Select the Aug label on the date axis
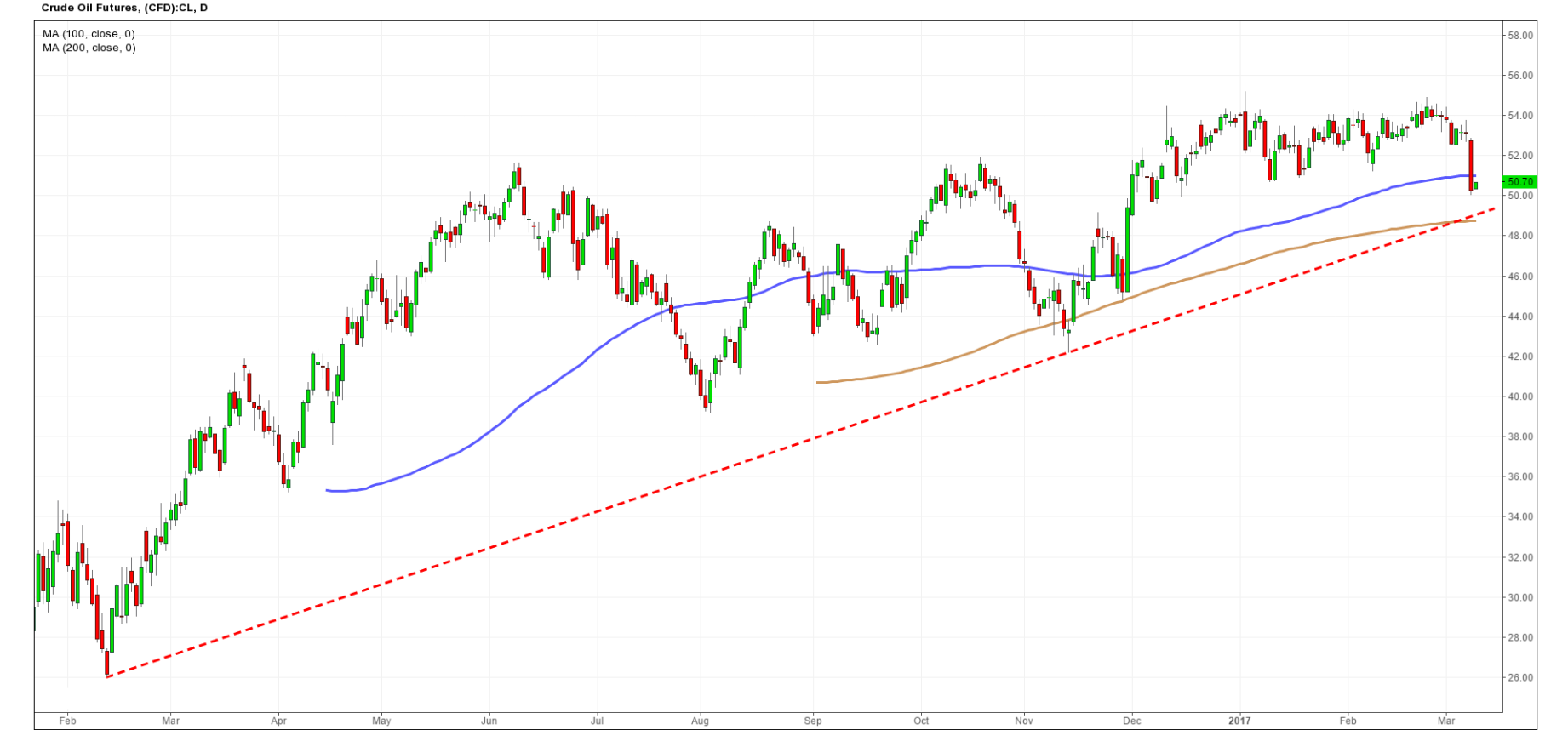The height and width of the screenshot is (730, 1568). [700, 721]
